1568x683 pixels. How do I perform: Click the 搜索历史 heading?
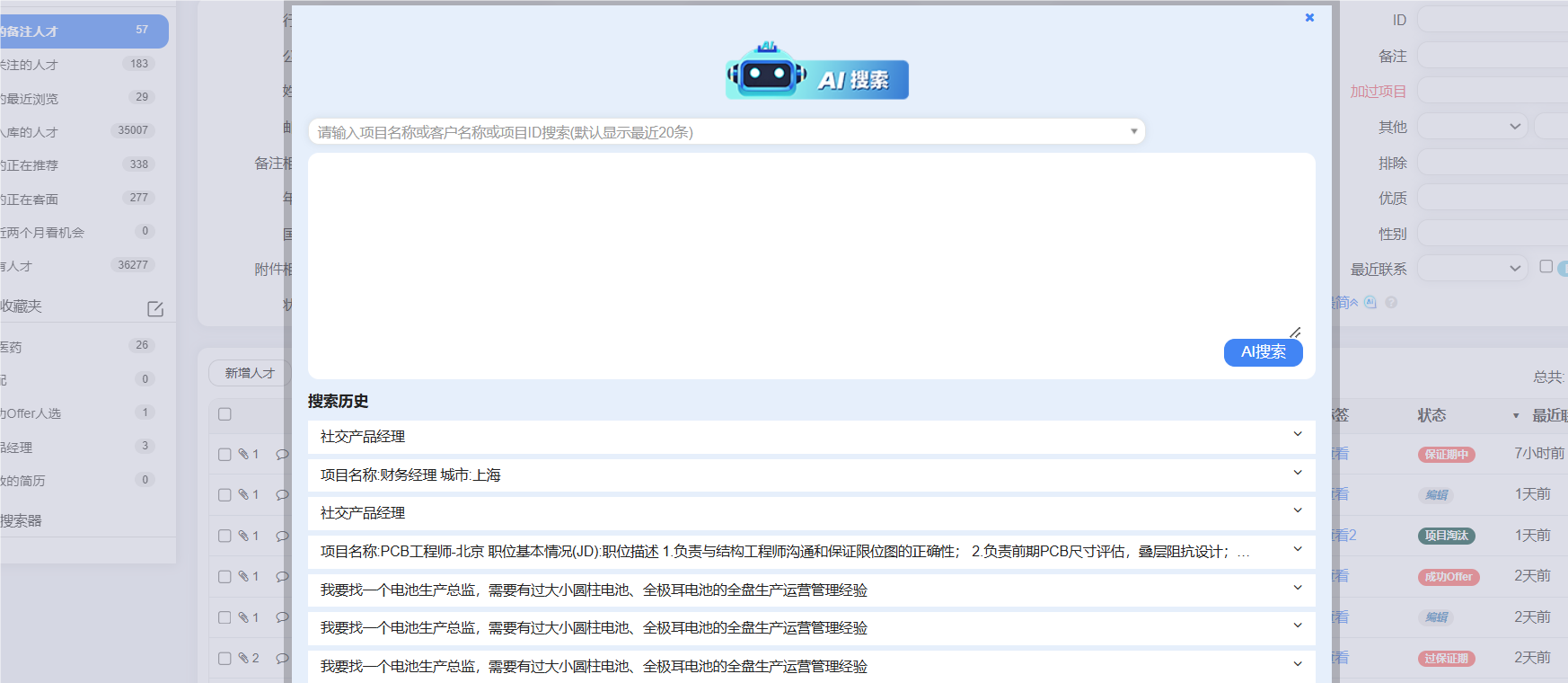coord(338,401)
